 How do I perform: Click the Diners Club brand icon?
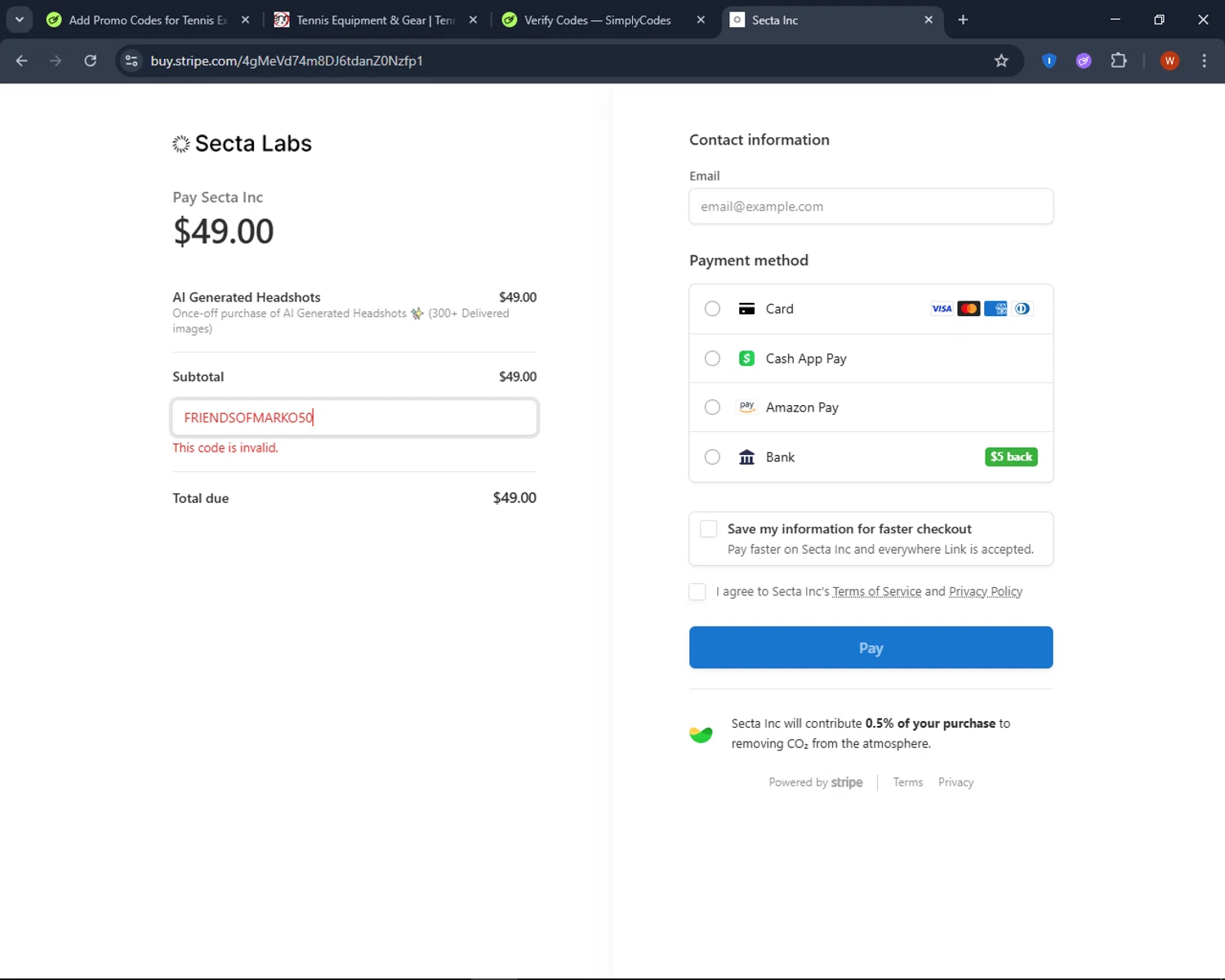pos(1022,309)
